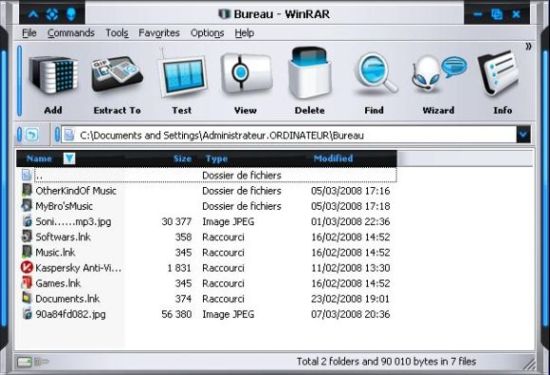The width and height of the screenshot is (550, 375).
Task: Click the key icon in status bar
Action: [42, 361]
